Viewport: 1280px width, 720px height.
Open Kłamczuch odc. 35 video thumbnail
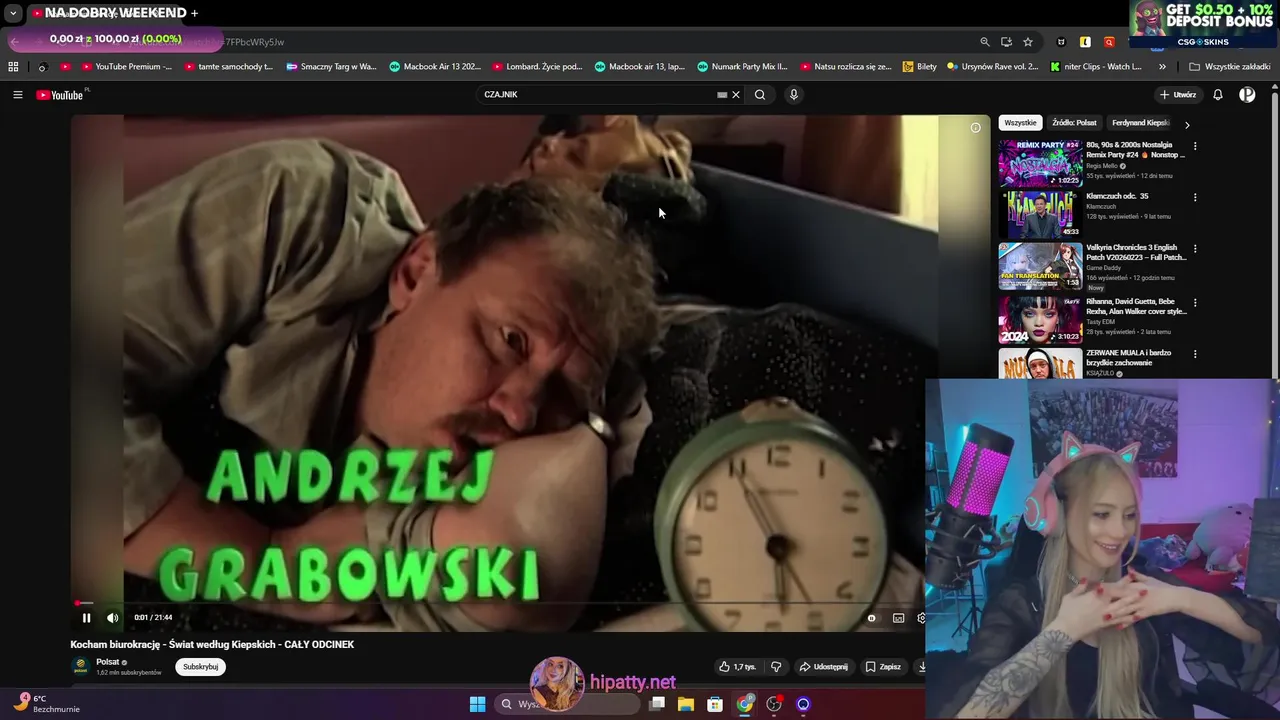pos(1040,214)
